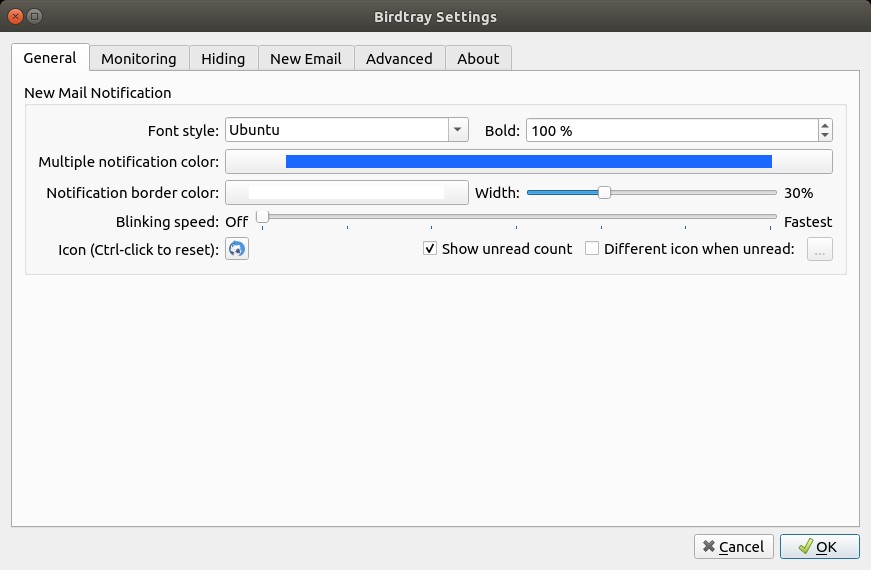Select the Advanced tab
This screenshot has height=570, width=871.
tap(399, 58)
